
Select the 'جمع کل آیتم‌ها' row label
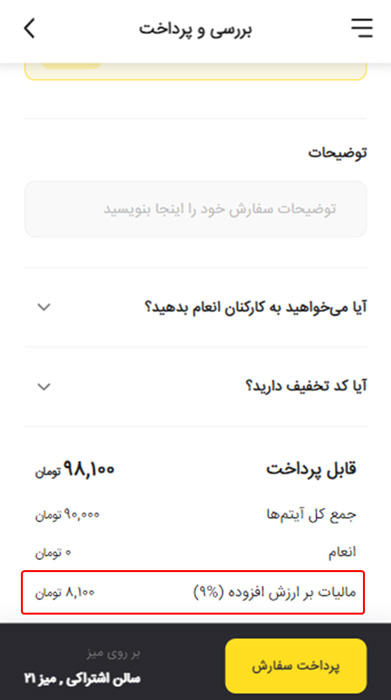(x=311, y=515)
